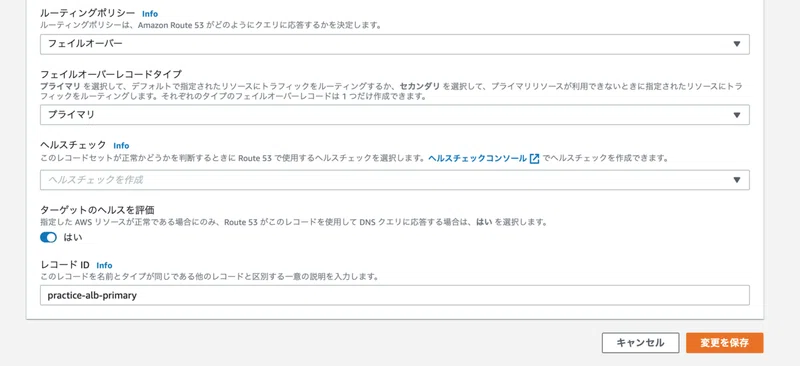
Task: Click the キャンセル button
Action: tap(640, 343)
